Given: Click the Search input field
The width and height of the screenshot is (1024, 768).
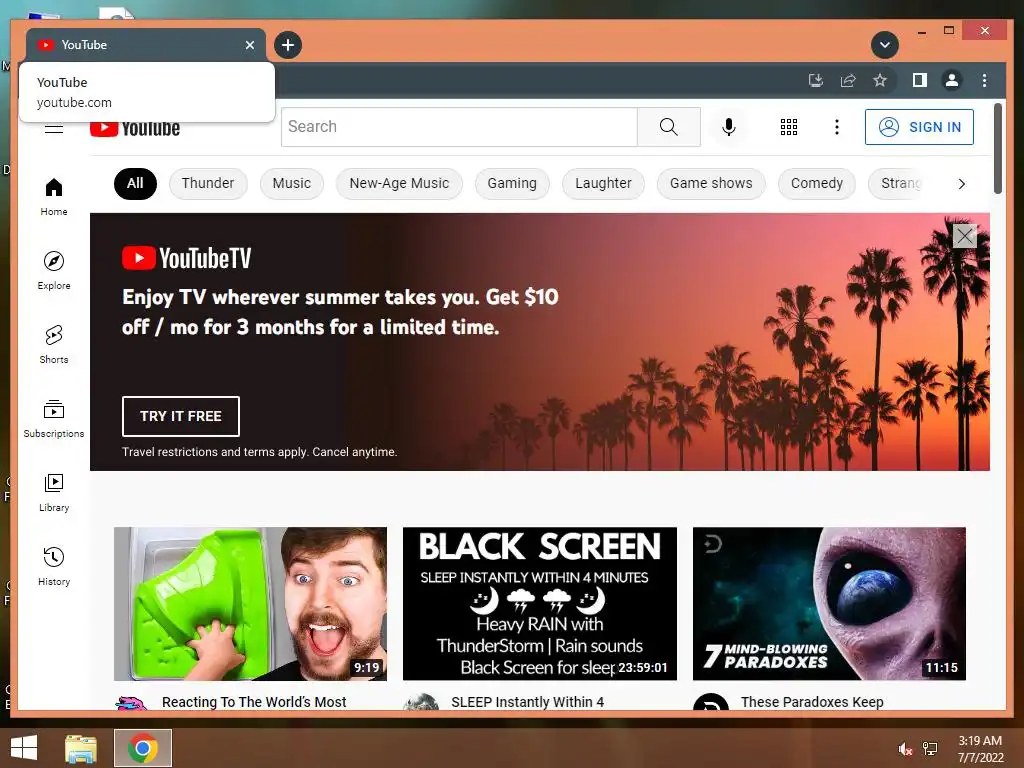Looking at the screenshot, I should pyautogui.click(x=459, y=127).
